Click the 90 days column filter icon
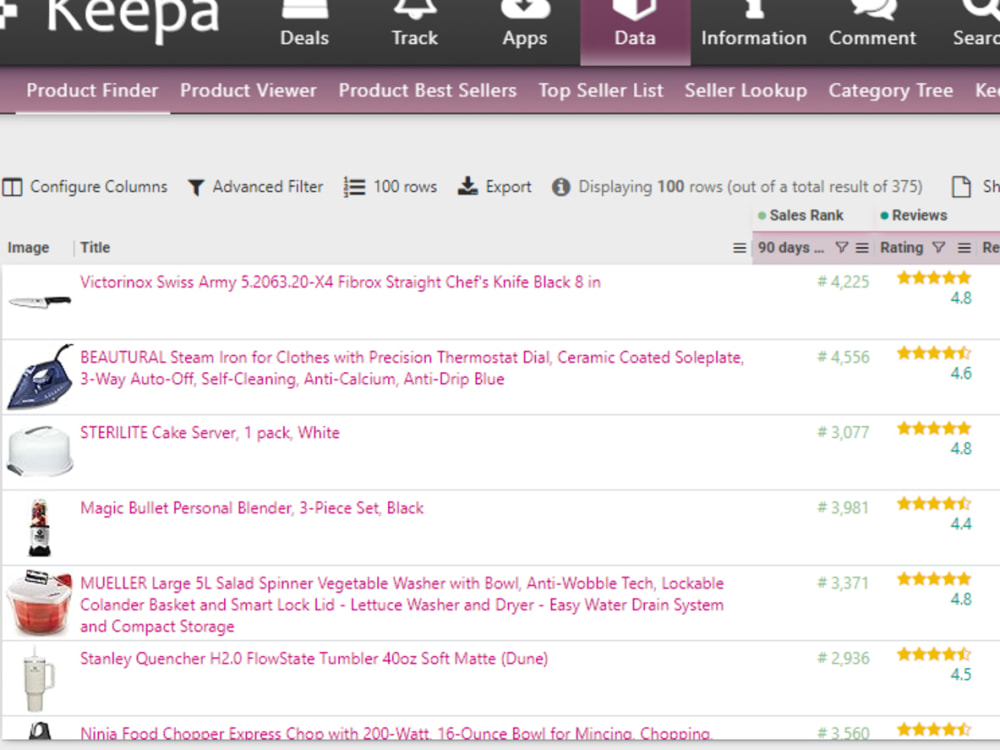 click(842, 247)
